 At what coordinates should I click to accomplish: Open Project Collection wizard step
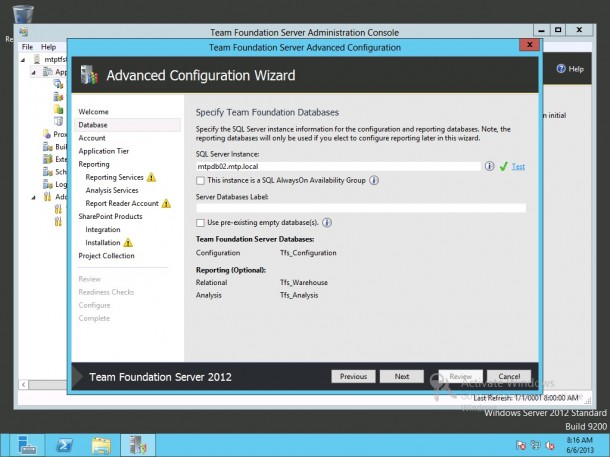(x=106, y=256)
